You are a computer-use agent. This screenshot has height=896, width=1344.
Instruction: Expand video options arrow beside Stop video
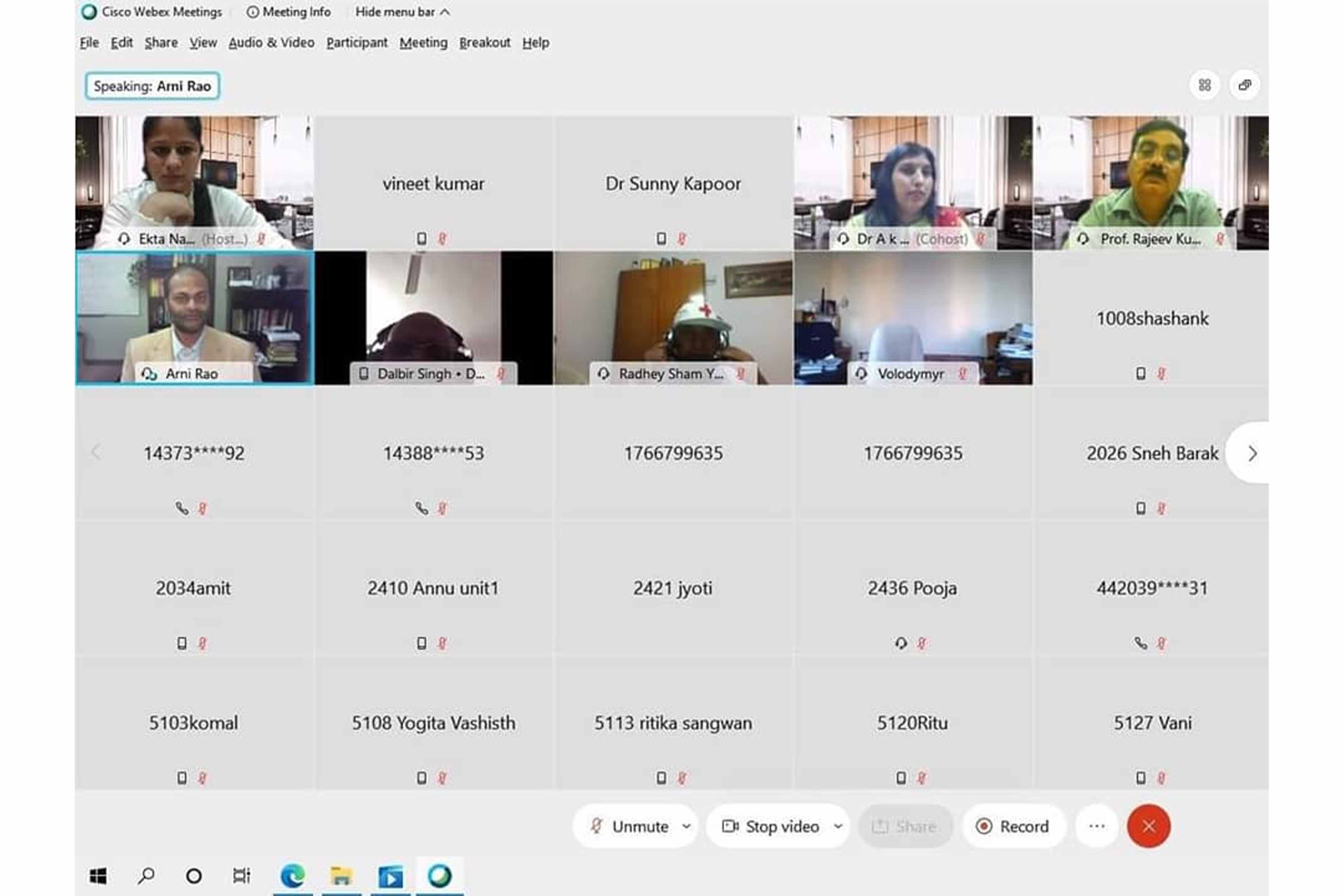tap(838, 826)
